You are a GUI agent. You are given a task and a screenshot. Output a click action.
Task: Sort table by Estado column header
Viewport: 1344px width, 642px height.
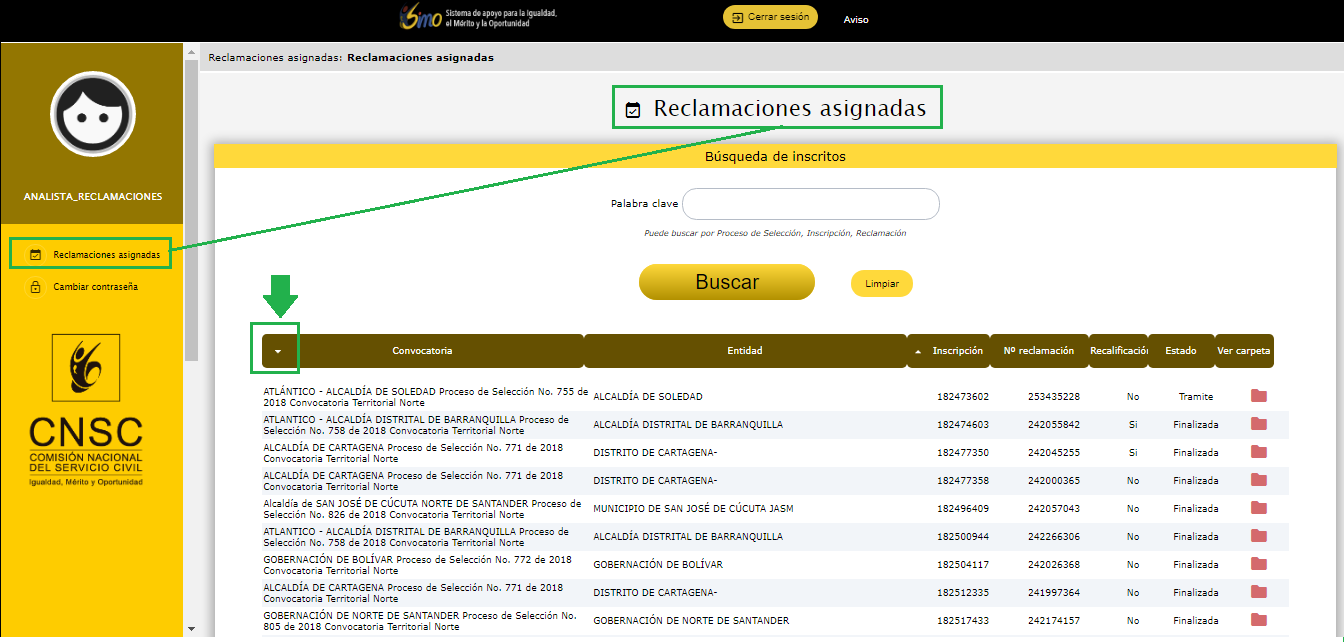(1180, 351)
